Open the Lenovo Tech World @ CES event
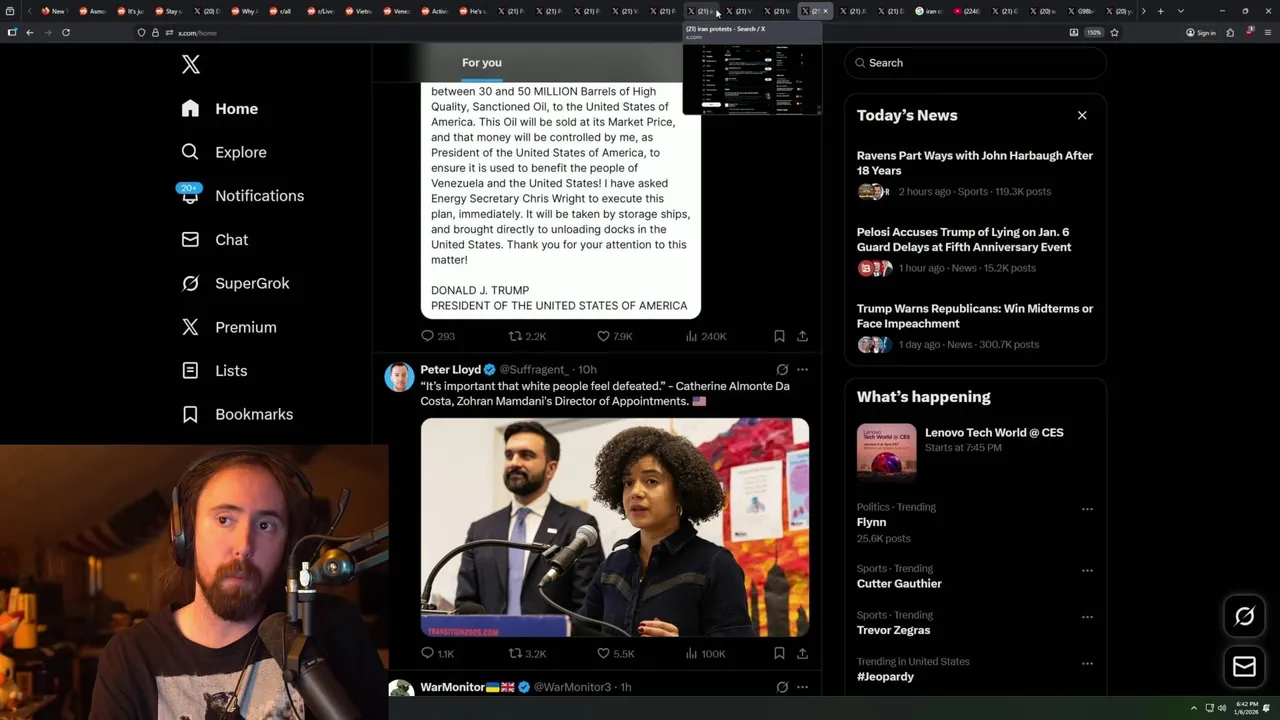Screen dimensions: 1280x720 click(x=975, y=452)
